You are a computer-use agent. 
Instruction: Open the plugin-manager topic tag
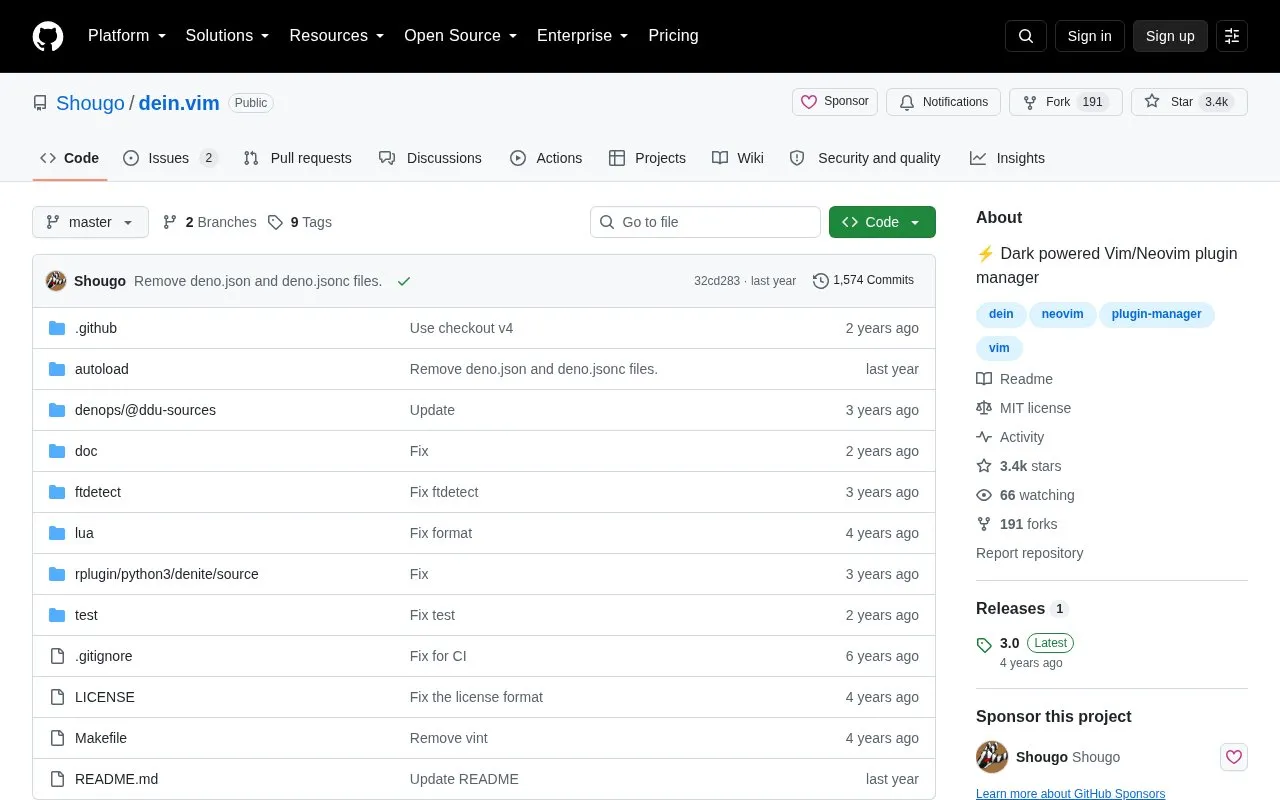point(1157,314)
